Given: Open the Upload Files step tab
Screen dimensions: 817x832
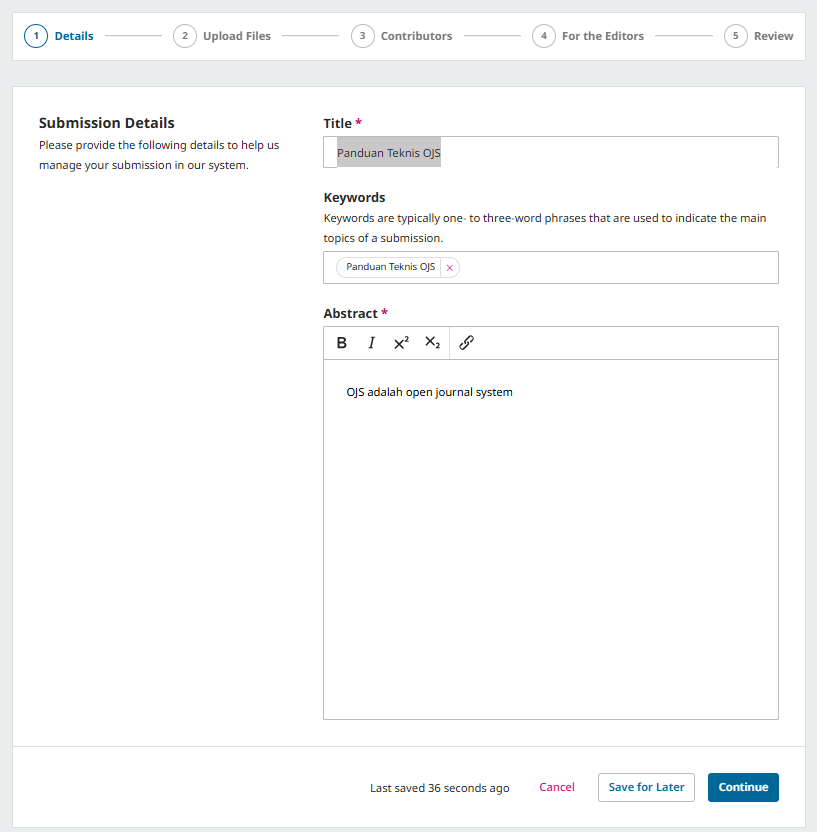Looking at the screenshot, I should (236, 36).
